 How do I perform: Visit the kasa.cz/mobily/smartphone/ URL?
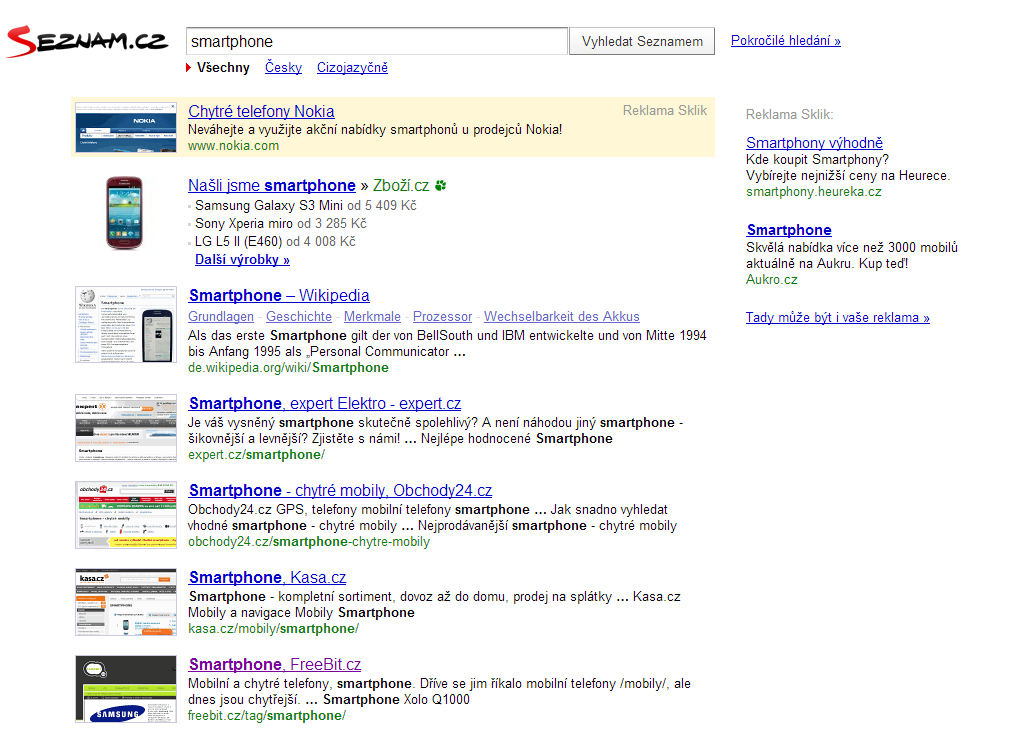(x=273, y=629)
